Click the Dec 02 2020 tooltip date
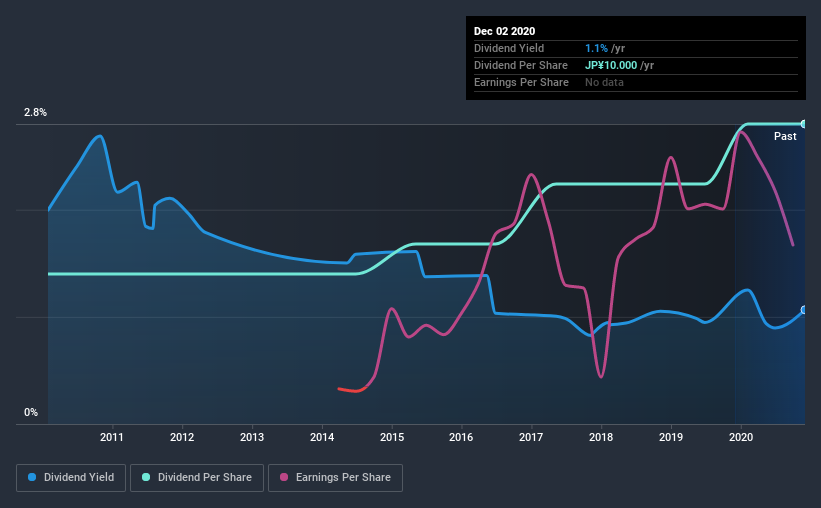This screenshot has width=821, height=508. [506, 30]
